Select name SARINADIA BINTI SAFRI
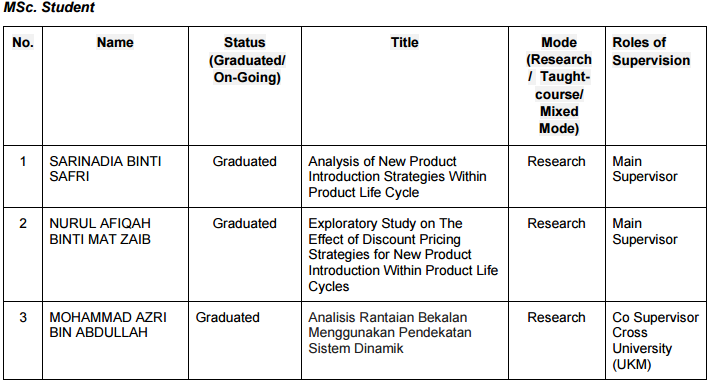 click(x=105, y=169)
